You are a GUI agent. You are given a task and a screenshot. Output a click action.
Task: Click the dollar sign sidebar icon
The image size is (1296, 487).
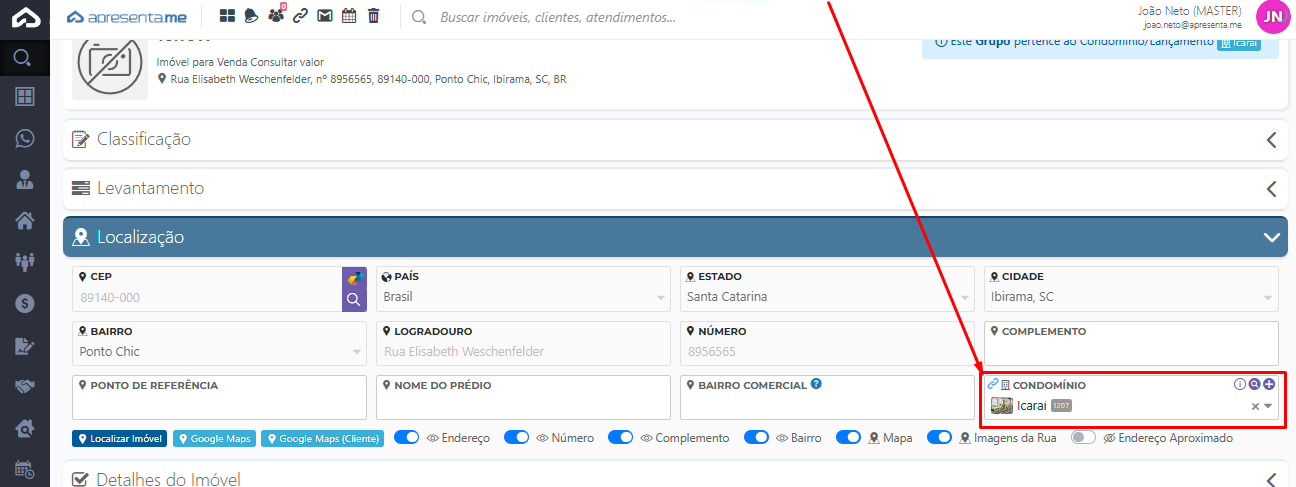point(24,302)
